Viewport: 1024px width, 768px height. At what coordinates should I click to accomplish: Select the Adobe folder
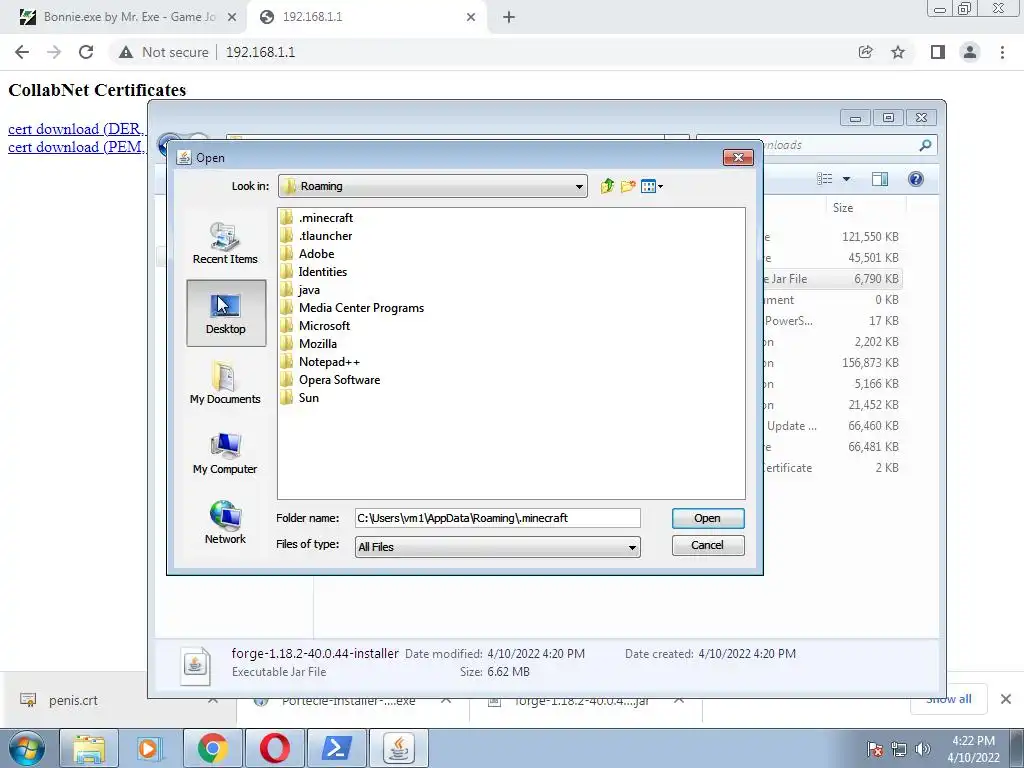[307, 253]
